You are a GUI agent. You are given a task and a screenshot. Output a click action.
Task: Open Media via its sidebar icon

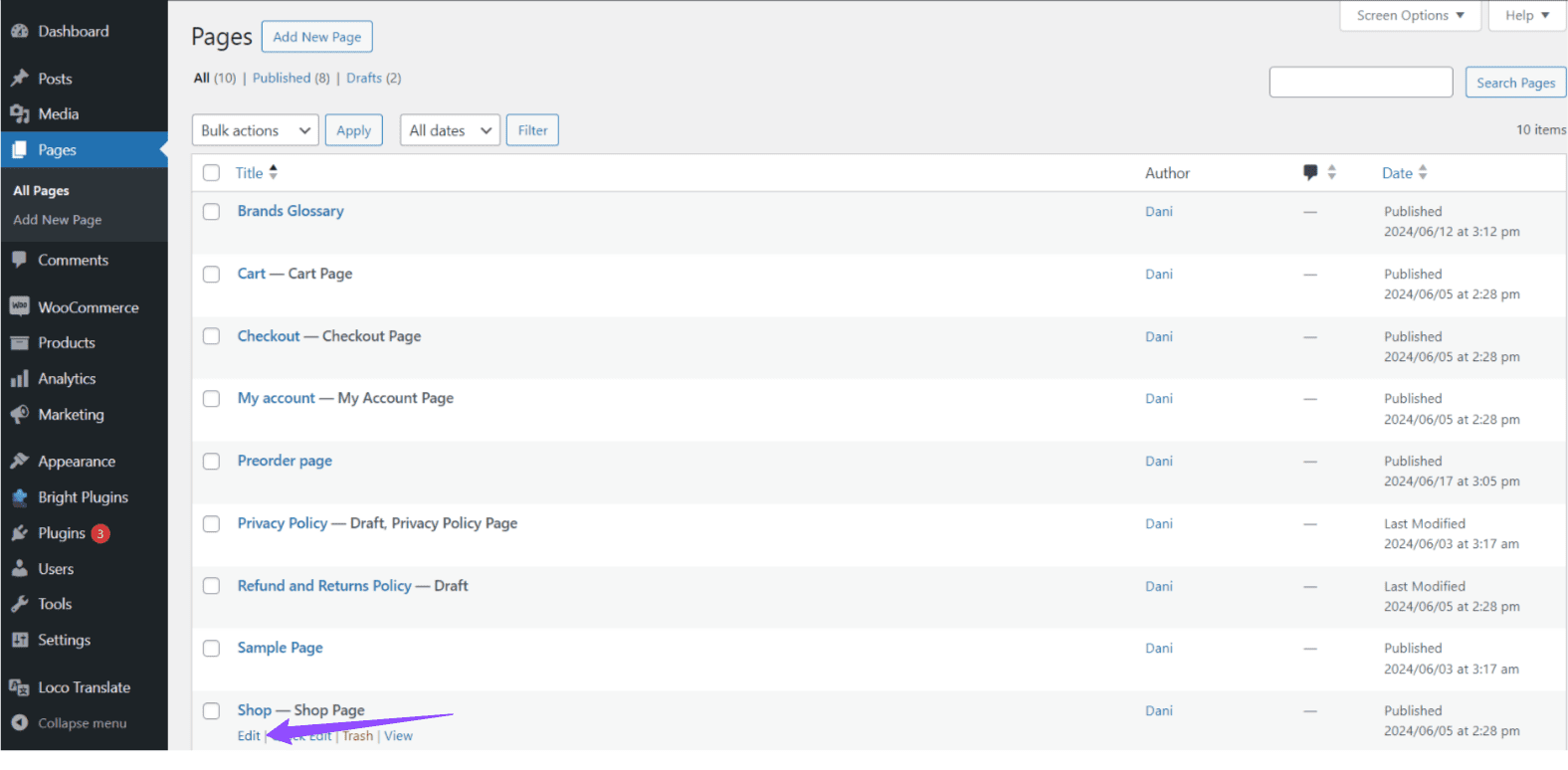coord(20,114)
